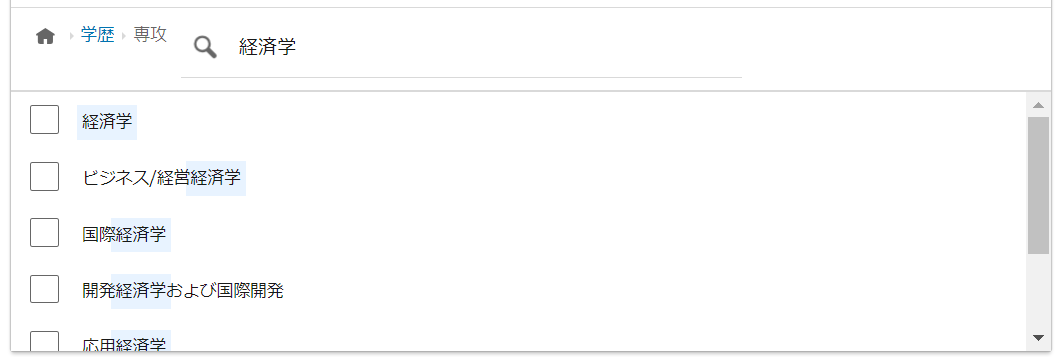Click the results list scrollbar thumb

(1038, 185)
